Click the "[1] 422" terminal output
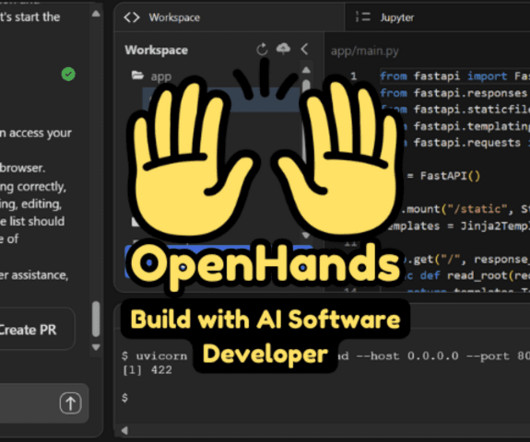530x442 pixels. point(147,370)
